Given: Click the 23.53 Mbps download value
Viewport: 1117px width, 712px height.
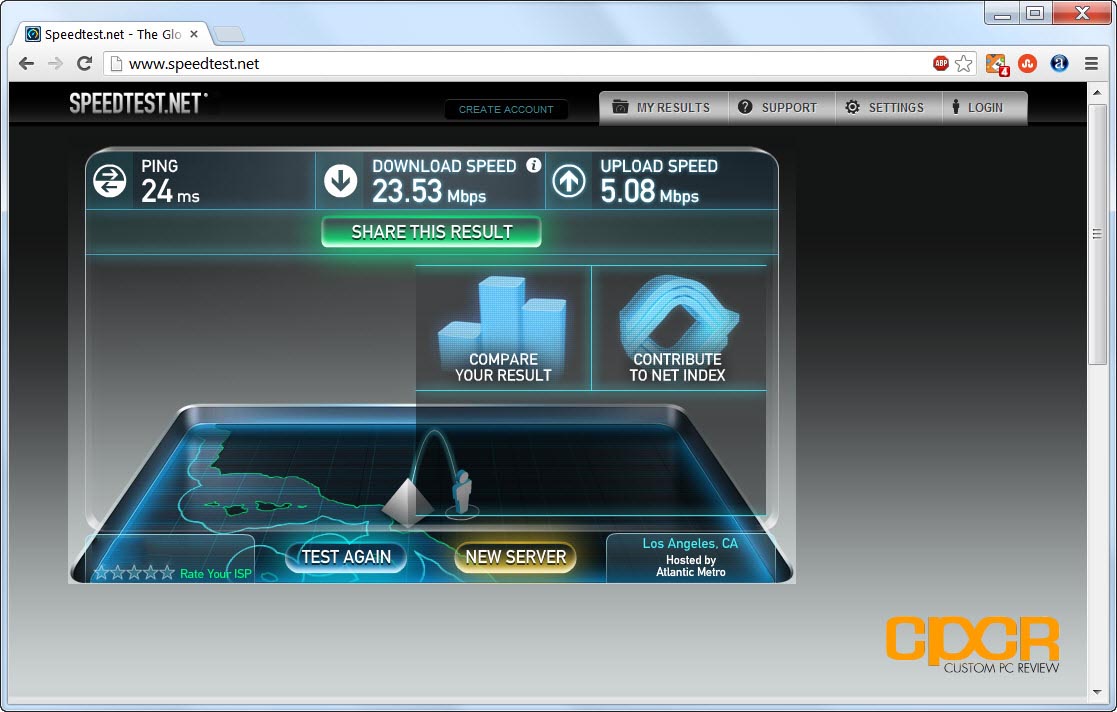Looking at the screenshot, I should click(x=429, y=191).
